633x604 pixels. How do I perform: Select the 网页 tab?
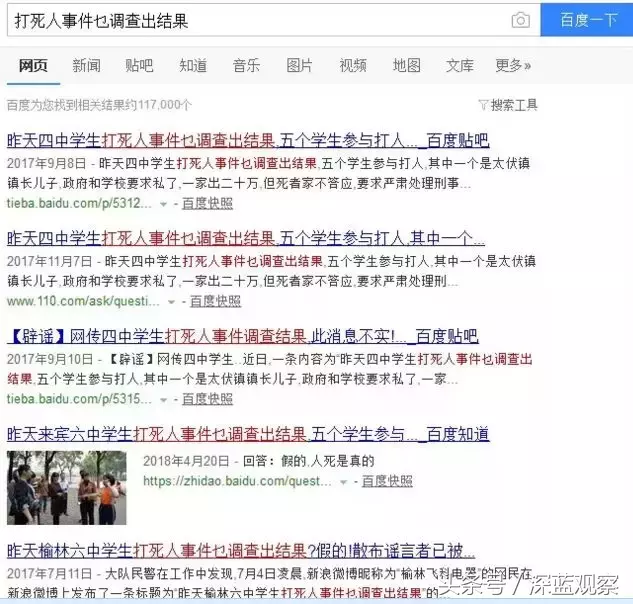point(33,65)
